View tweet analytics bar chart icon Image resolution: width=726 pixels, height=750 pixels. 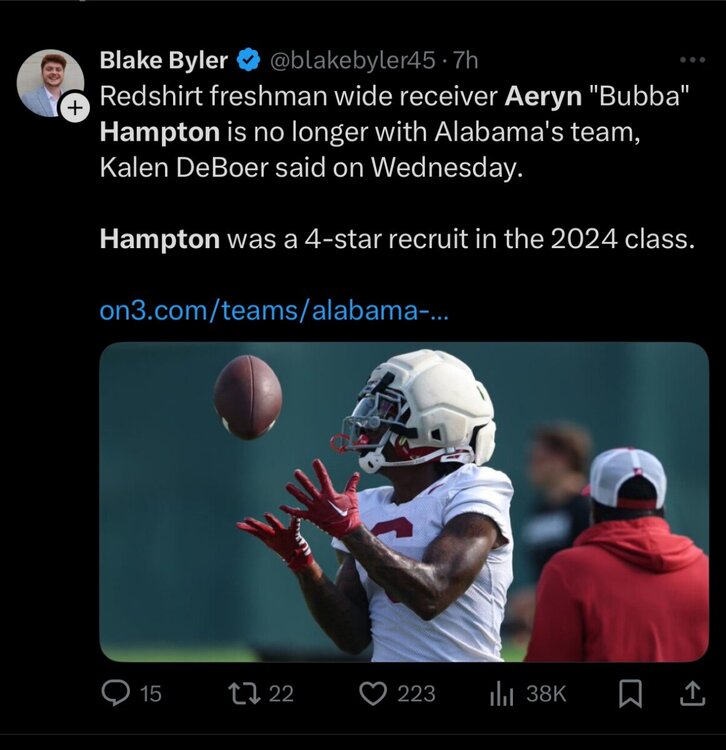tap(501, 693)
